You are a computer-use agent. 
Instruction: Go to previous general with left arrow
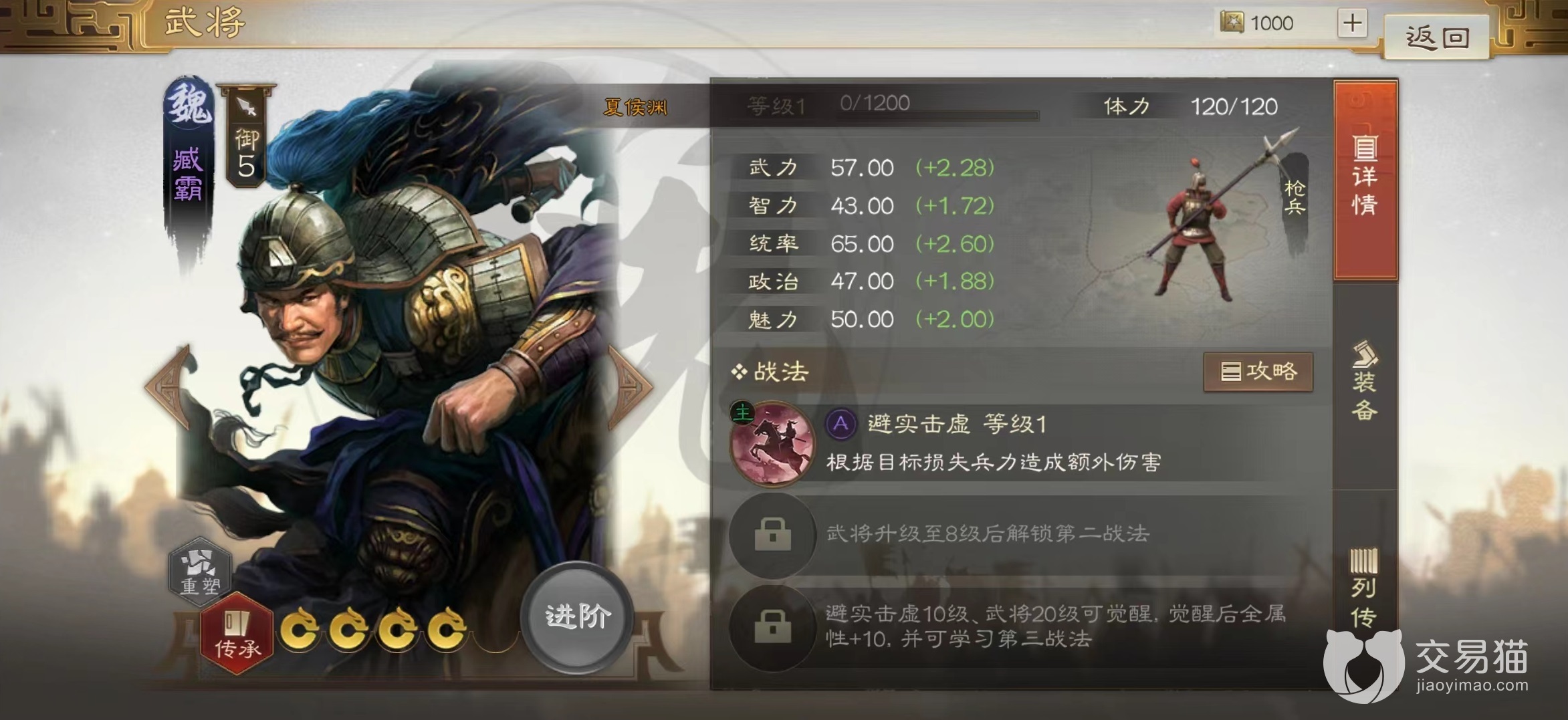click(x=169, y=386)
